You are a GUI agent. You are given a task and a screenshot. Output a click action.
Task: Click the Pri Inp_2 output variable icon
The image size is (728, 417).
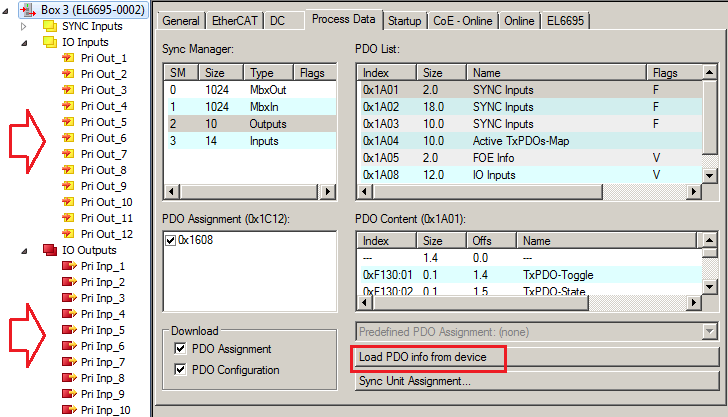[69, 282]
